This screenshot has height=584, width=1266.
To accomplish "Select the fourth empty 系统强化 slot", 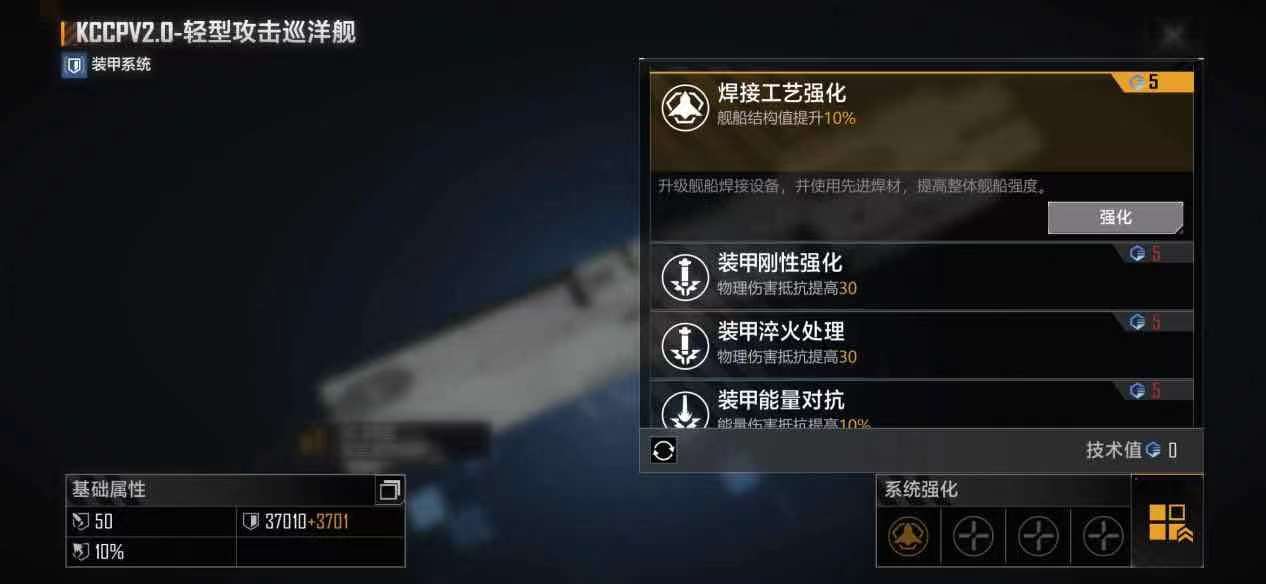I will [1103, 537].
